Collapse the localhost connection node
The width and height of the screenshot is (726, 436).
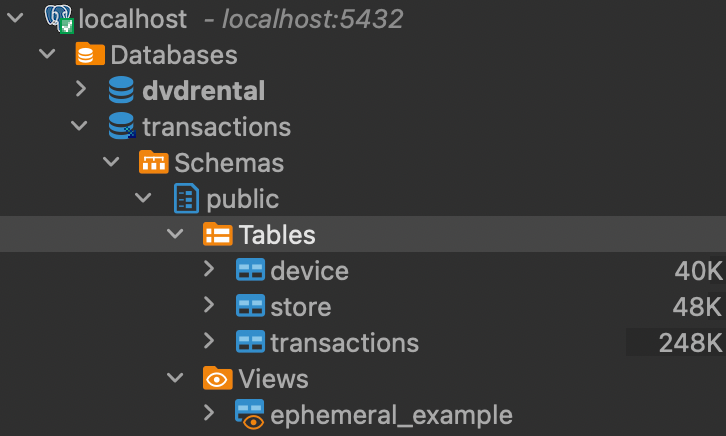[x=15, y=18]
